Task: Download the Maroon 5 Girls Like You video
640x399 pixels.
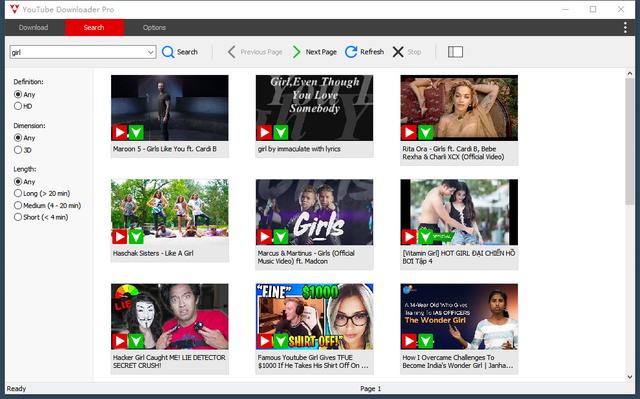Action: [136, 132]
